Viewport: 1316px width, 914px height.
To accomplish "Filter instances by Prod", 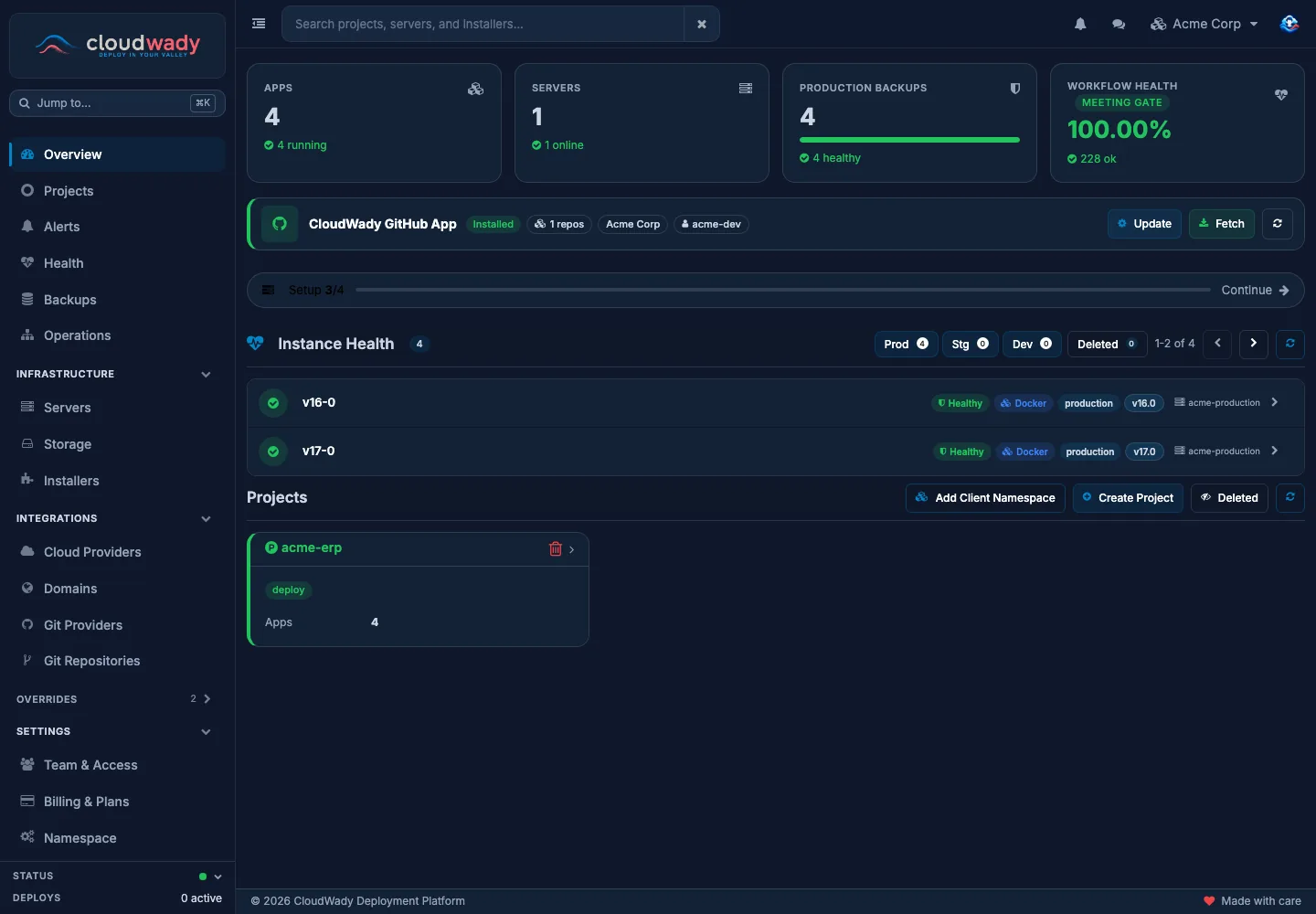I will (x=906, y=344).
